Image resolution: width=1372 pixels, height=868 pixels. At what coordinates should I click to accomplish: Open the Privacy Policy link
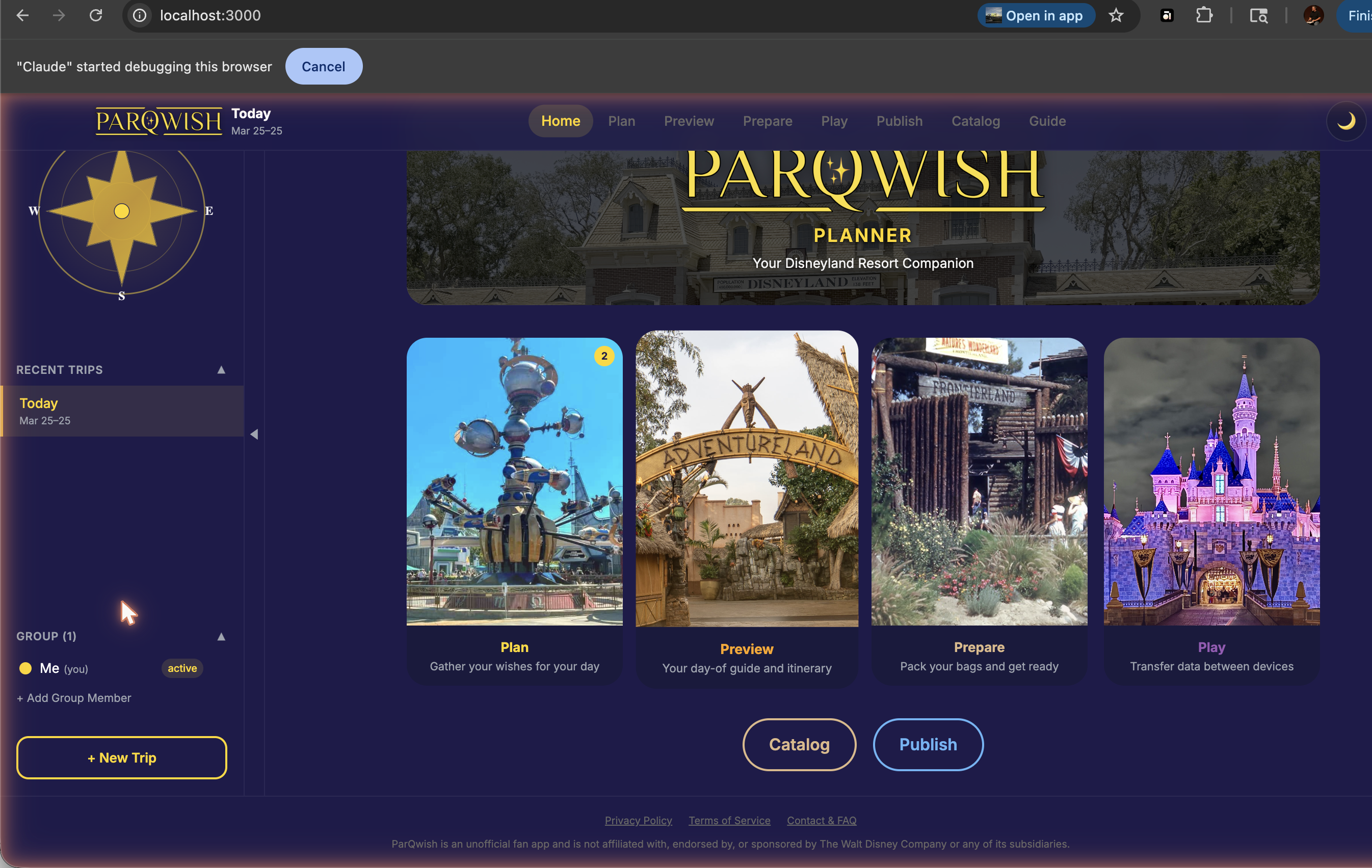click(638, 821)
